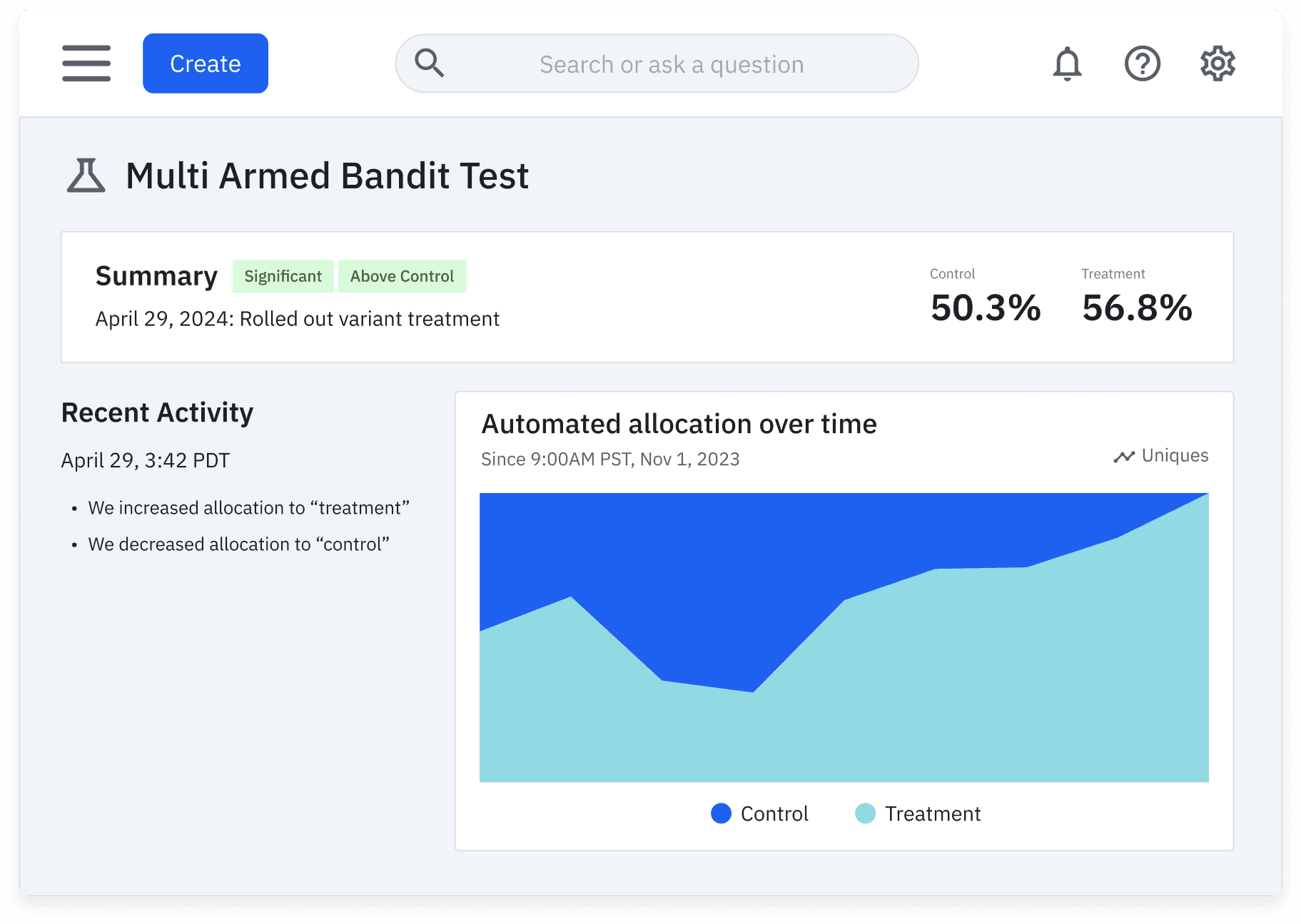The height and width of the screenshot is (924, 1301).
Task: Toggle Control series via its blue legend dot
Action: tap(721, 813)
